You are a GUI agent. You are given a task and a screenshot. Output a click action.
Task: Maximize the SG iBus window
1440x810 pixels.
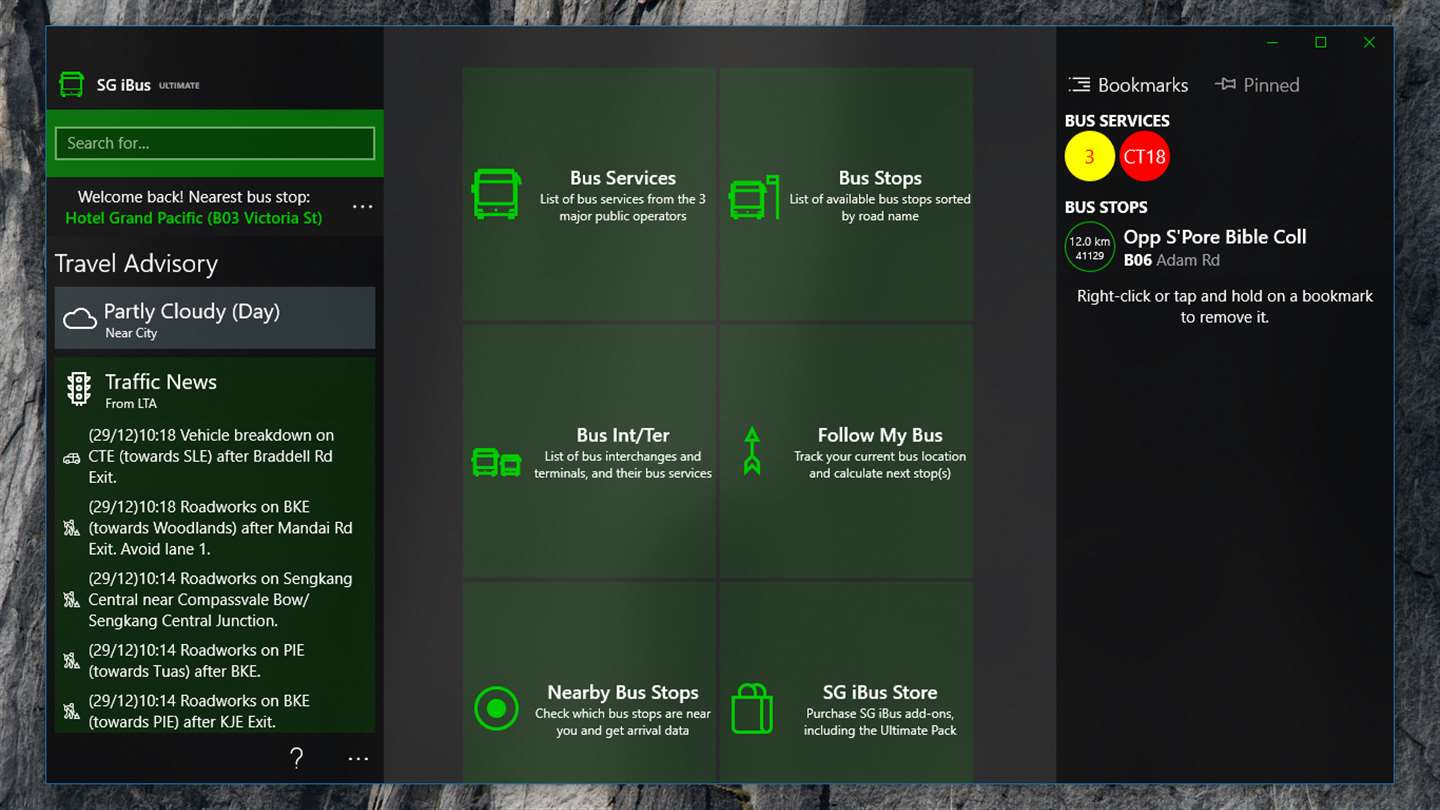pos(1321,42)
